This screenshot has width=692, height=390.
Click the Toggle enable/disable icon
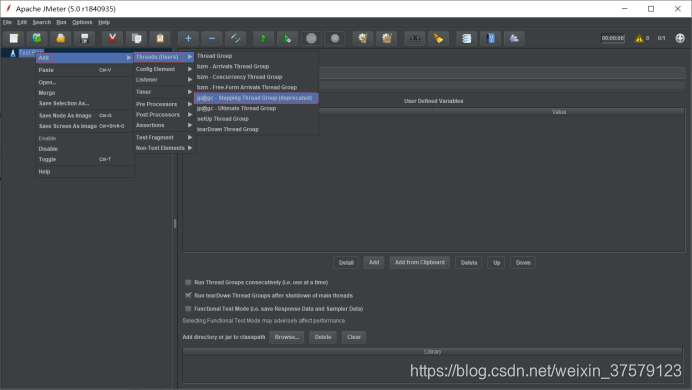coord(236,38)
